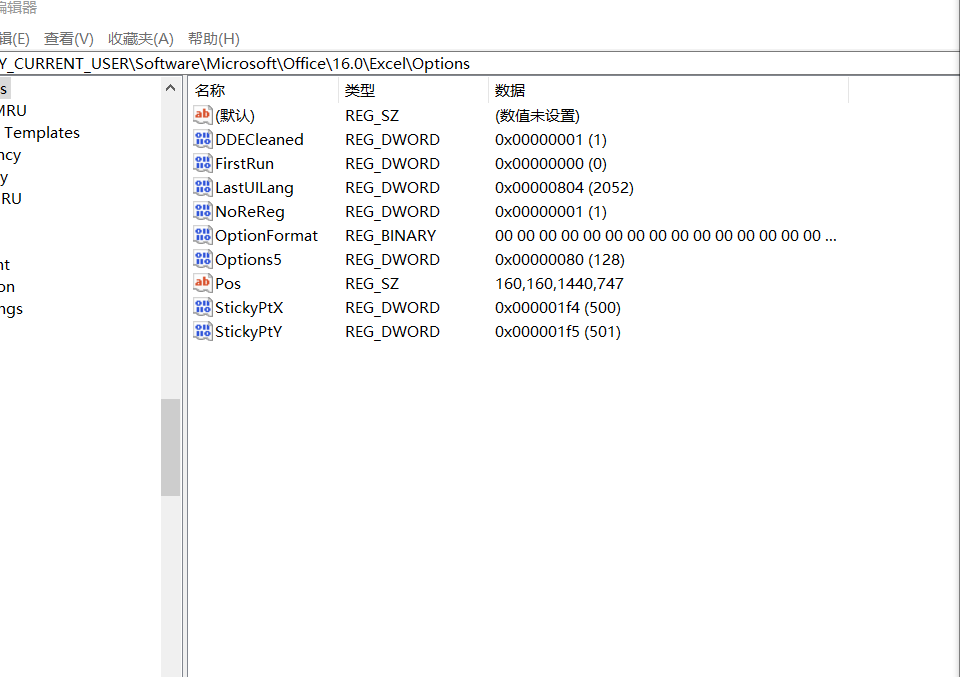Click the tree pane scroll-up arrow
The width and height of the screenshot is (965, 677).
point(170,89)
